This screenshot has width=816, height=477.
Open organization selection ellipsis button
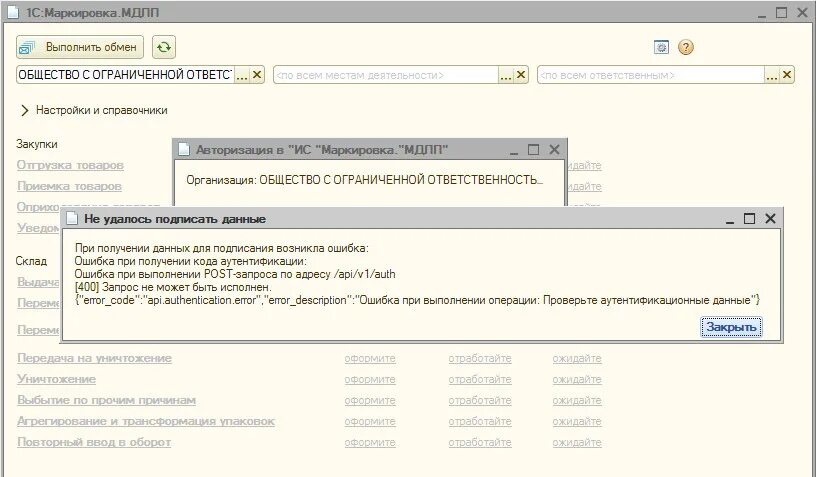point(242,75)
